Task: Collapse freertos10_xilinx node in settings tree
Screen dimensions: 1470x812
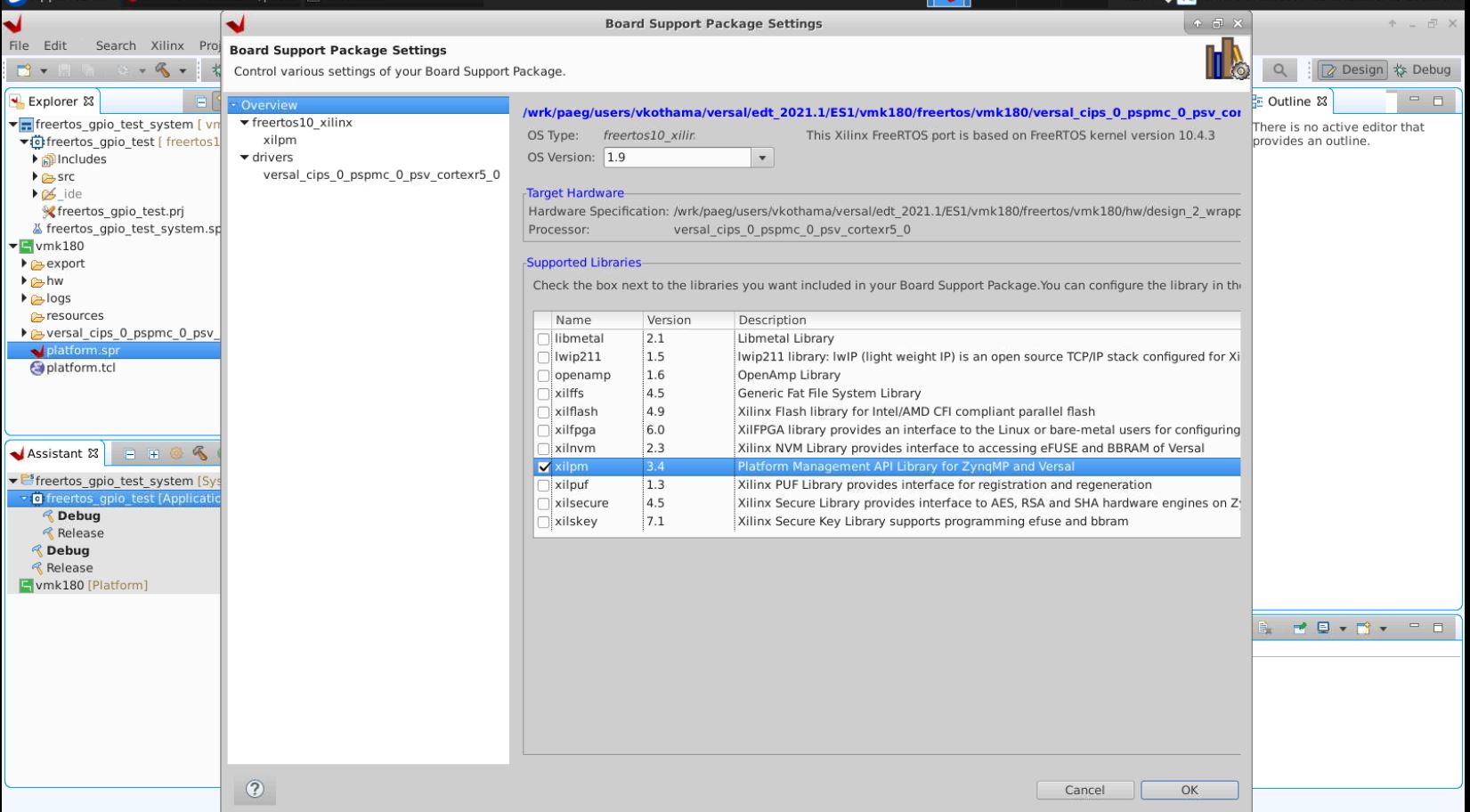Action: coord(244,123)
